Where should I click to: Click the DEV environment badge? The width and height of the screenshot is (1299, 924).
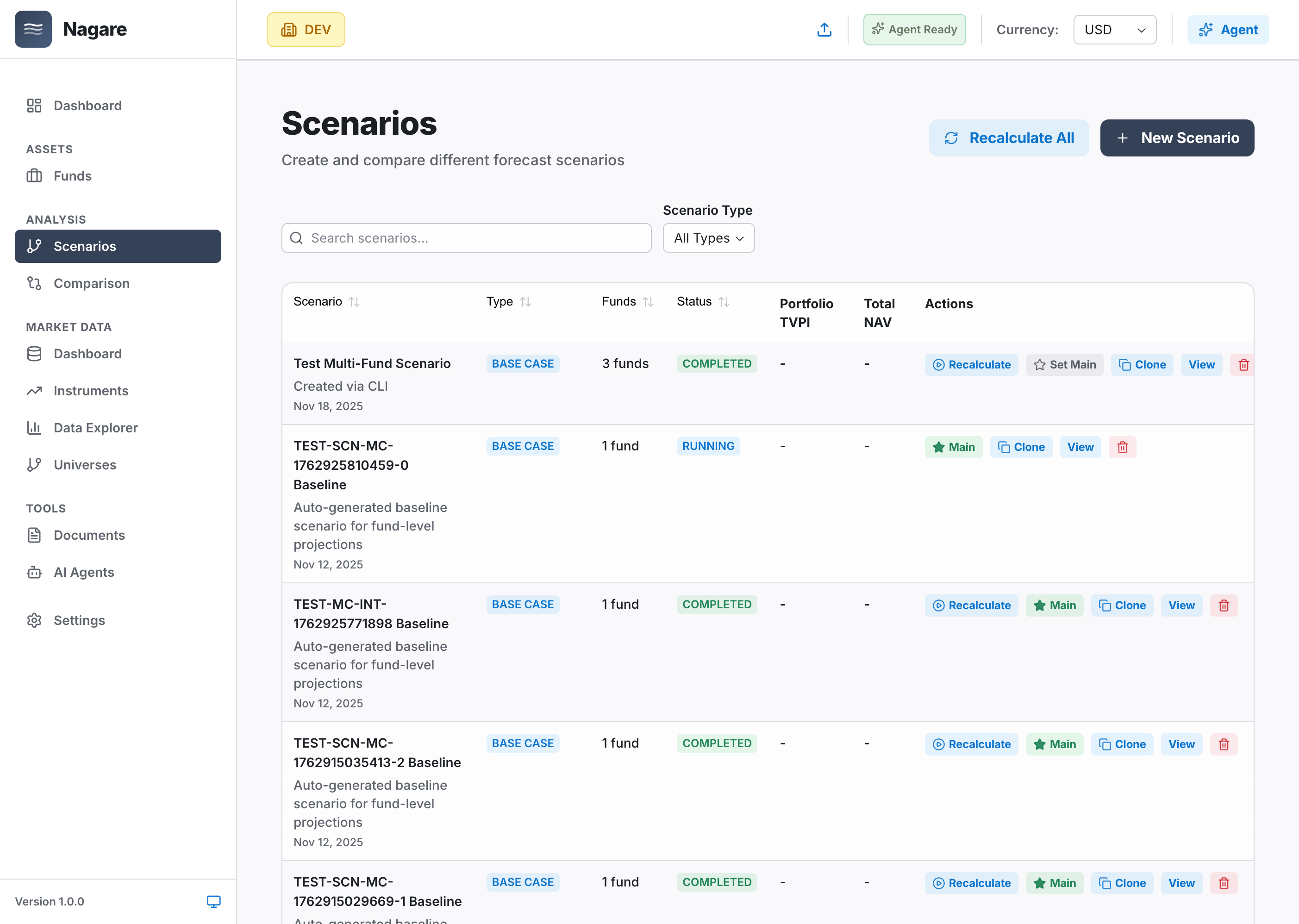306,30
